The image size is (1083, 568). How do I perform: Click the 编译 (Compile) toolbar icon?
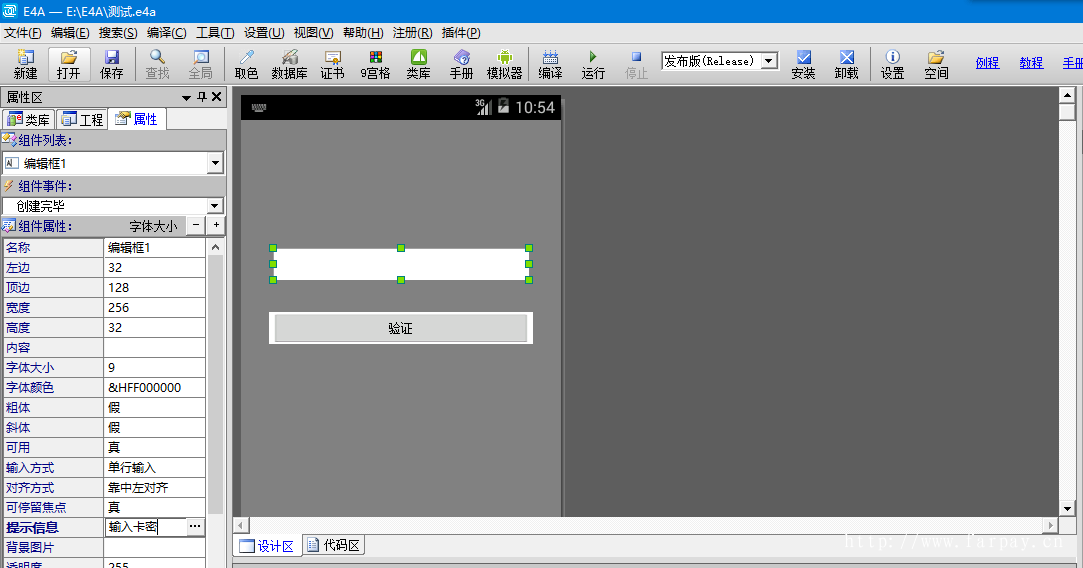550,64
